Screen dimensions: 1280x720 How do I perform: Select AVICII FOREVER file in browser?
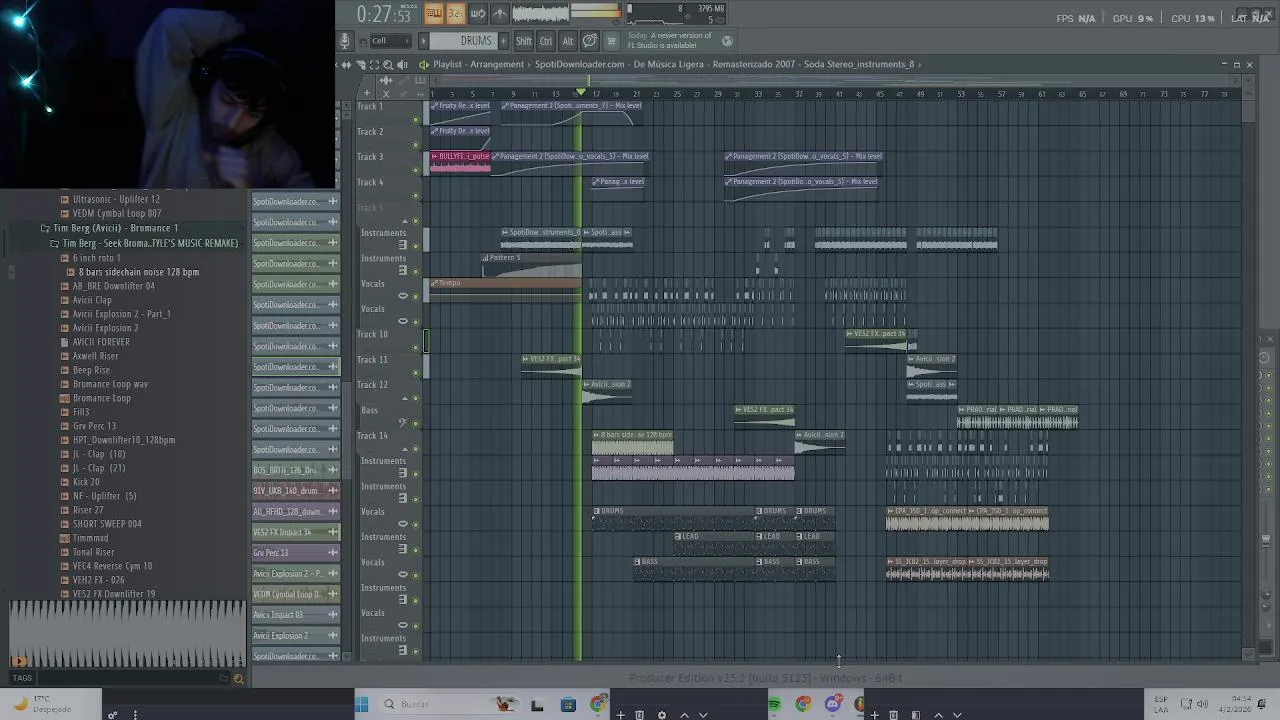tap(101, 342)
